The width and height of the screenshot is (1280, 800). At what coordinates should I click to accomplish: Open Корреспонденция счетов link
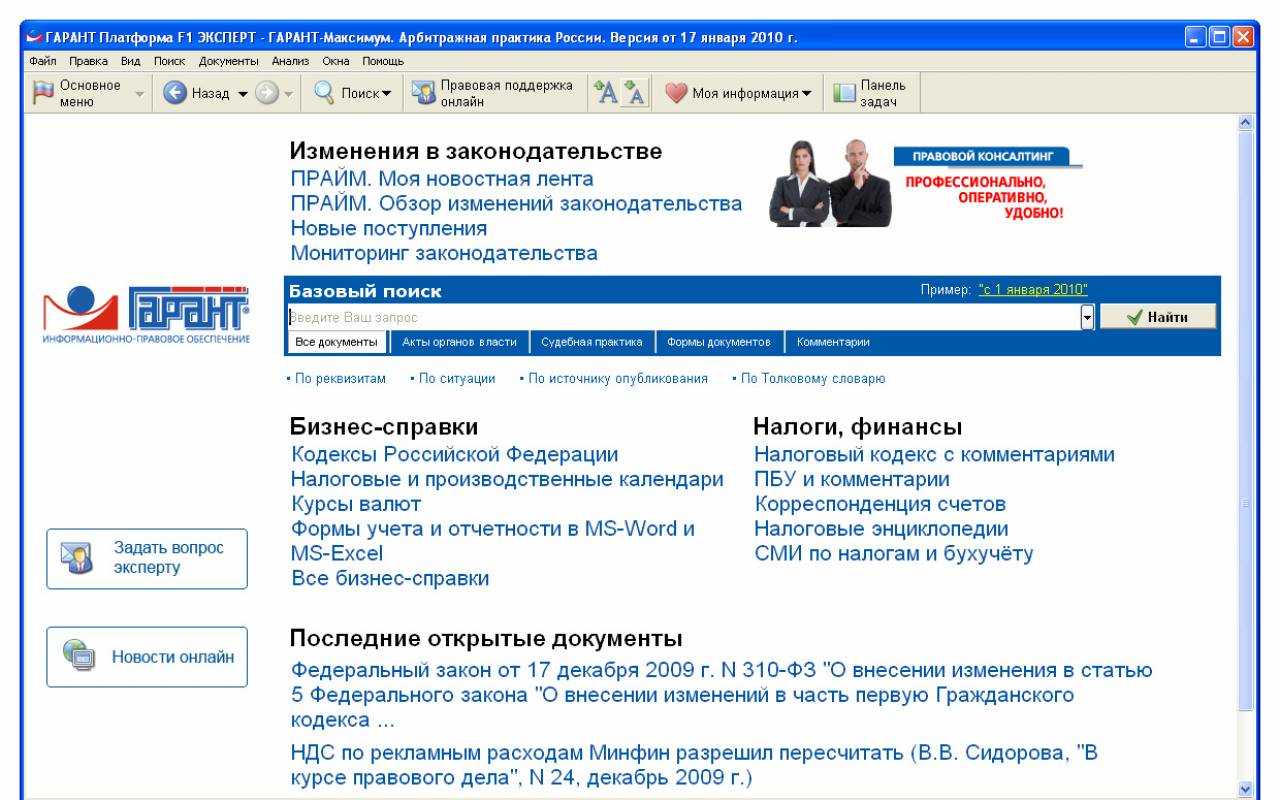(x=880, y=503)
